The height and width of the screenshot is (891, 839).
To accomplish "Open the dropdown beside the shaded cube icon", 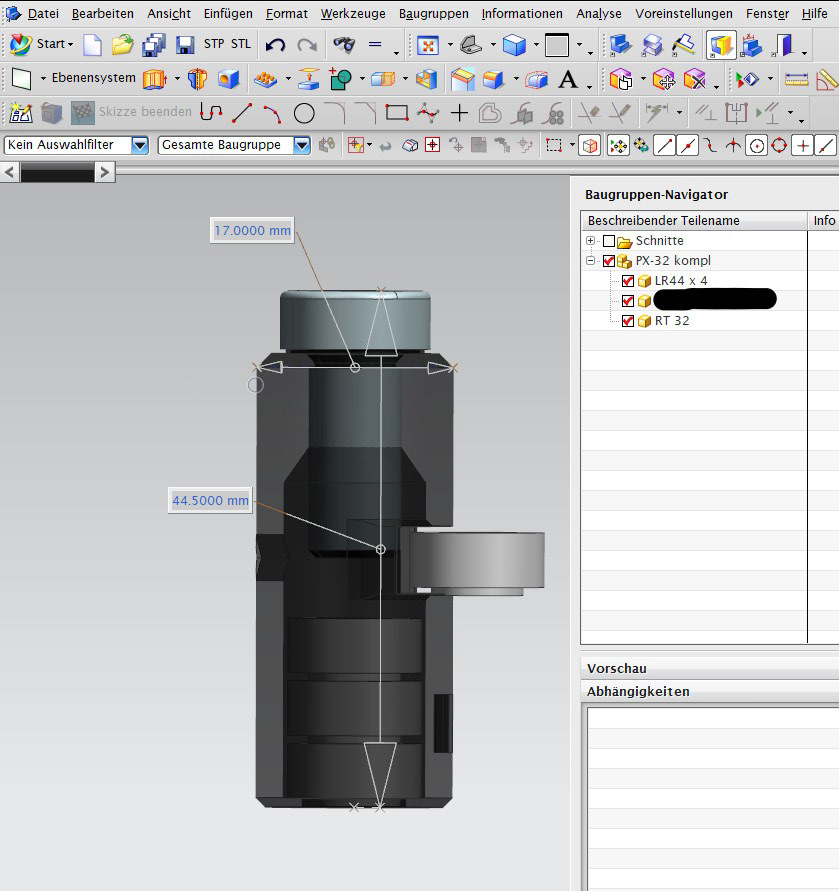I will pyautogui.click(x=536, y=45).
